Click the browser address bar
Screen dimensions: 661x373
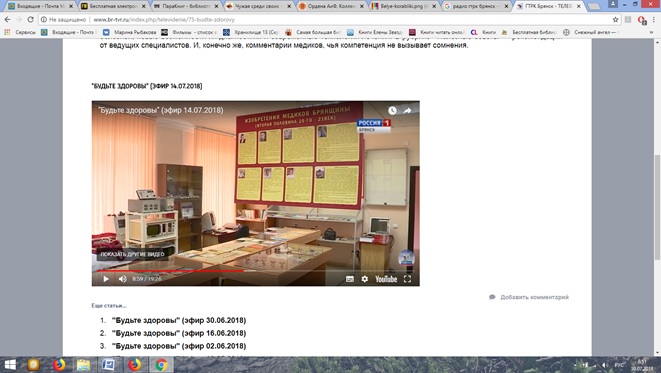[329, 19]
